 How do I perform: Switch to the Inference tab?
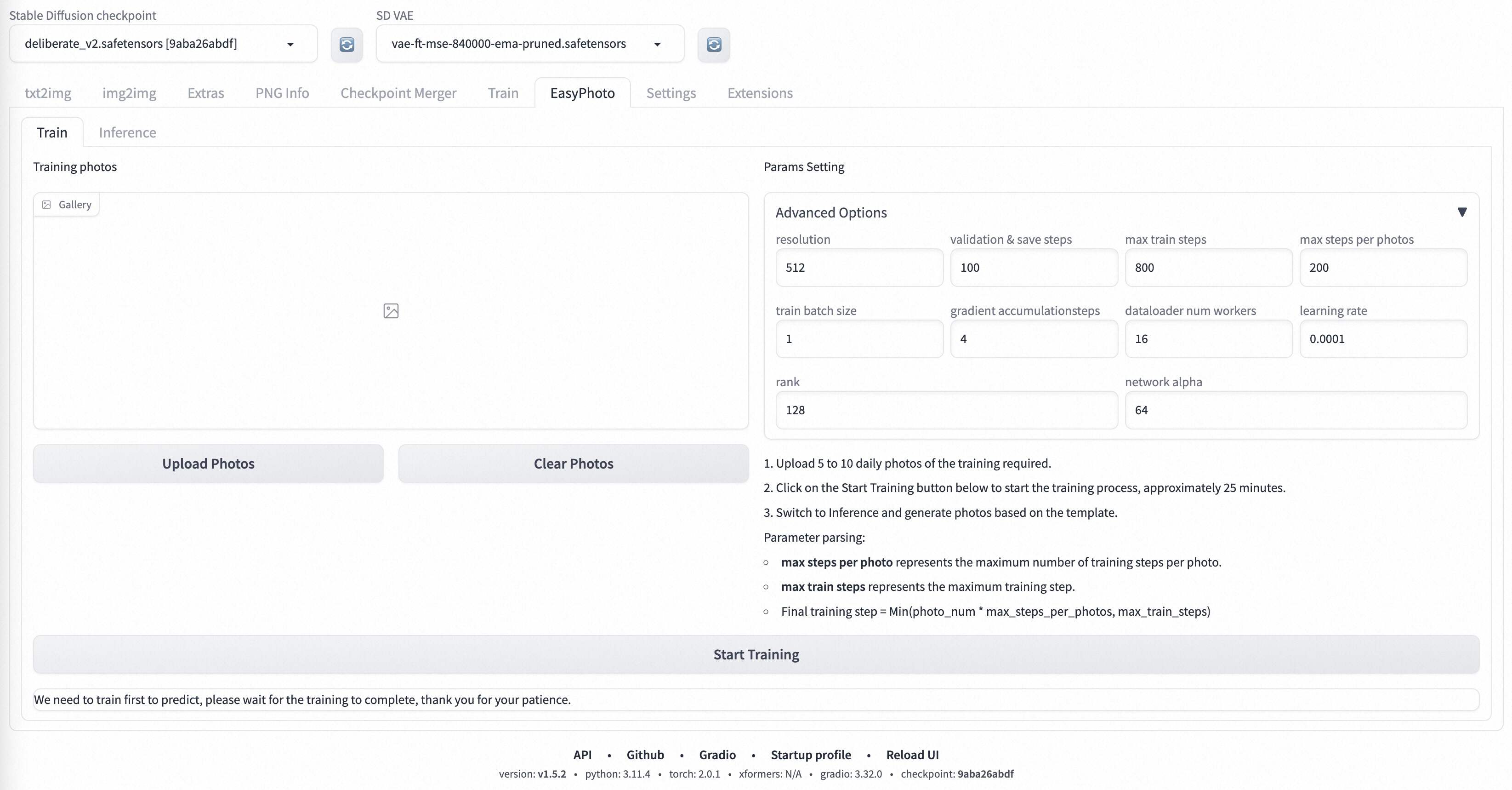pyautogui.click(x=127, y=131)
